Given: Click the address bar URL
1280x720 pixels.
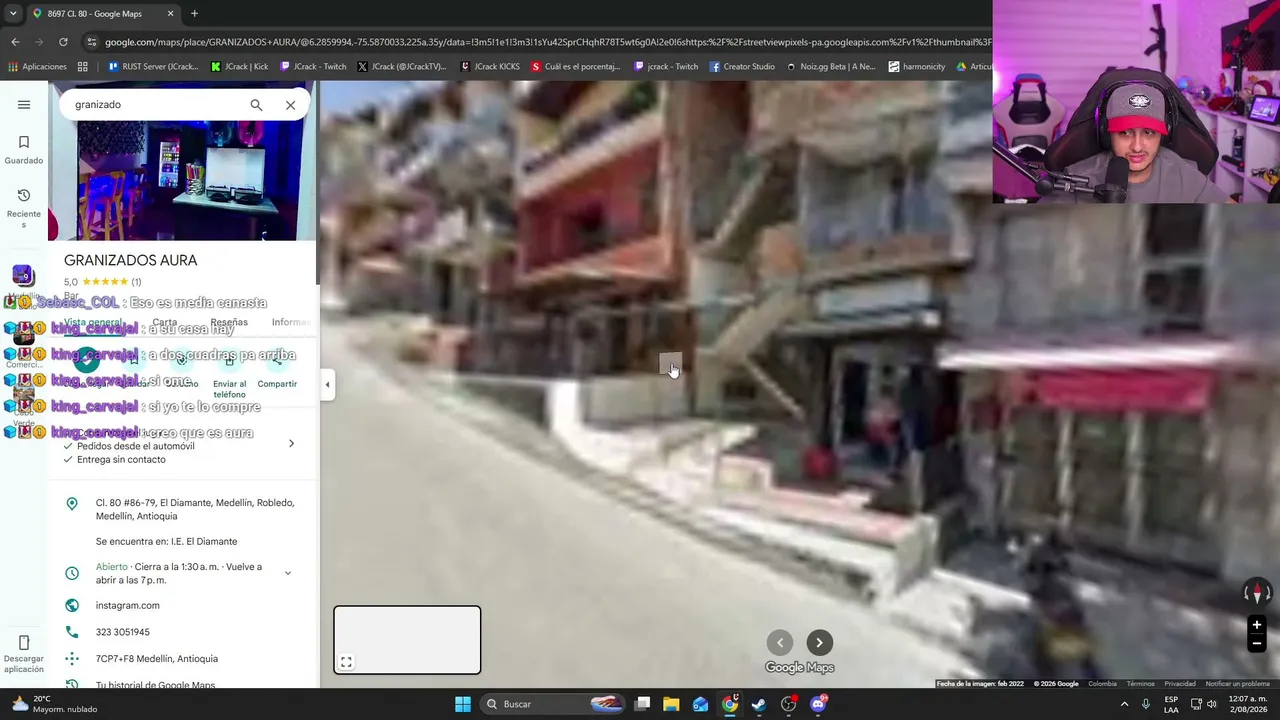Looking at the screenshot, I should click(548, 42).
